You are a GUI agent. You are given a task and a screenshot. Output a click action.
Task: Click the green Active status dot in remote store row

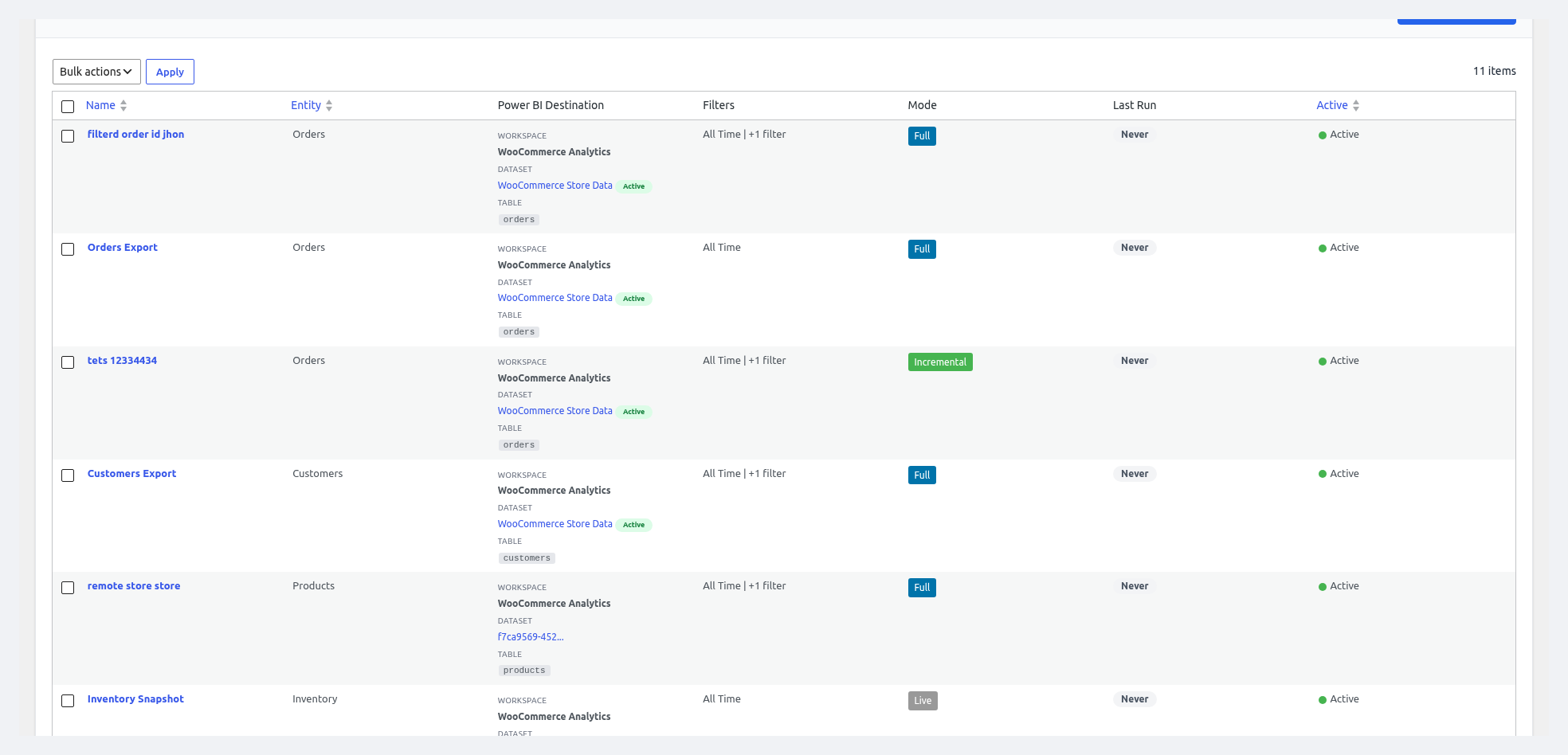[1323, 587]
